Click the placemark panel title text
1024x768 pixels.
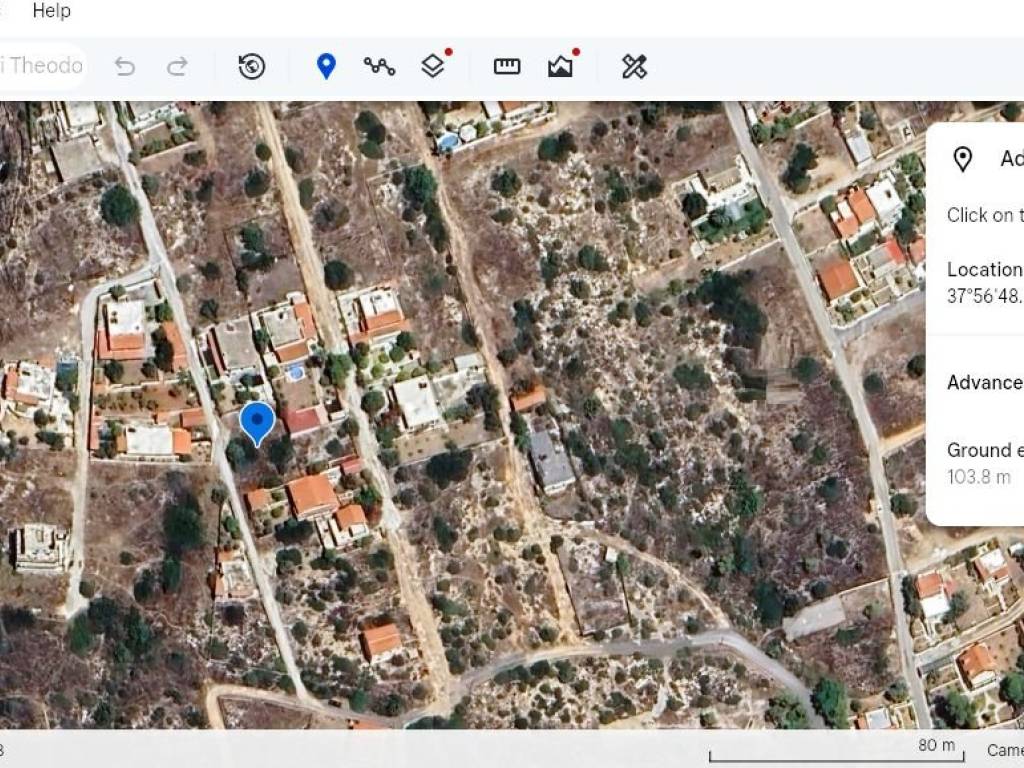pyautogui.click(x=1010, y=159)
